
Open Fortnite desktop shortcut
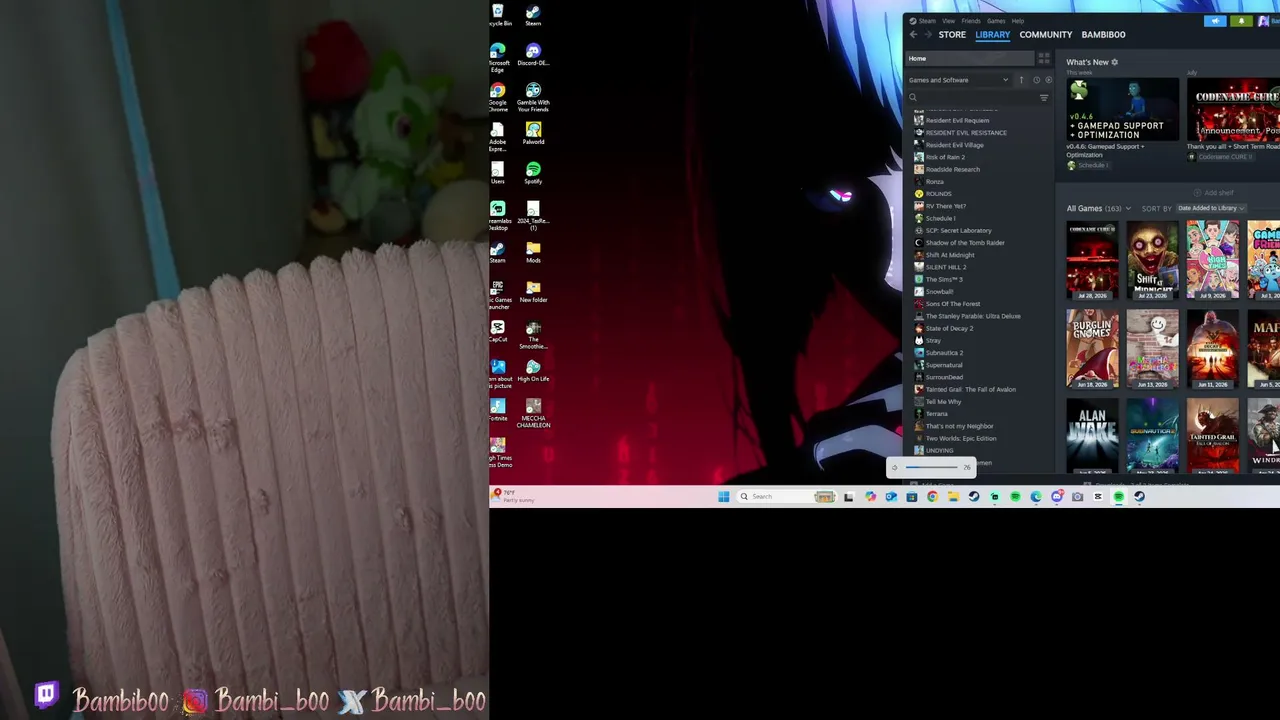(x=498, y=410)
